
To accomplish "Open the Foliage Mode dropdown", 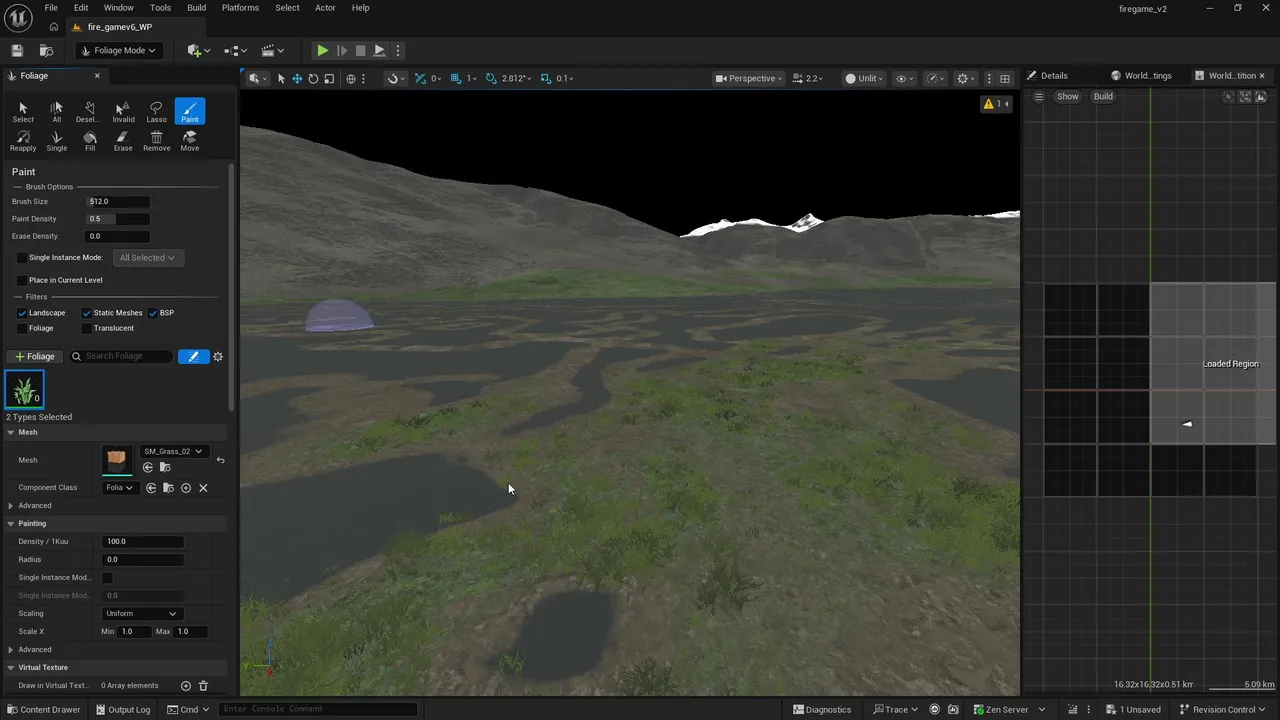I will 119,50.
